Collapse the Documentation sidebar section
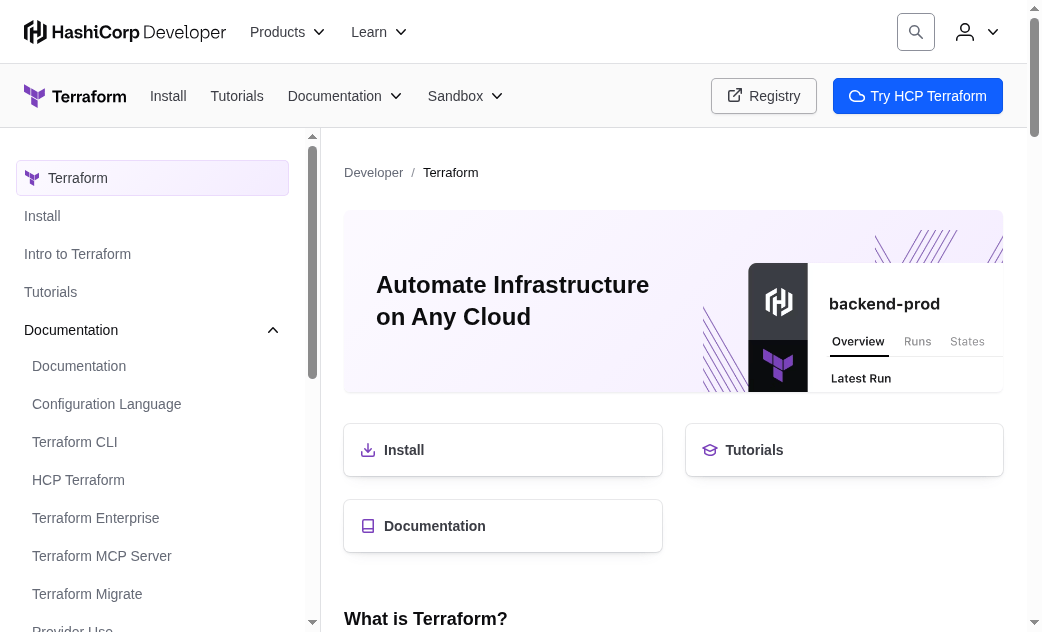 272,330
